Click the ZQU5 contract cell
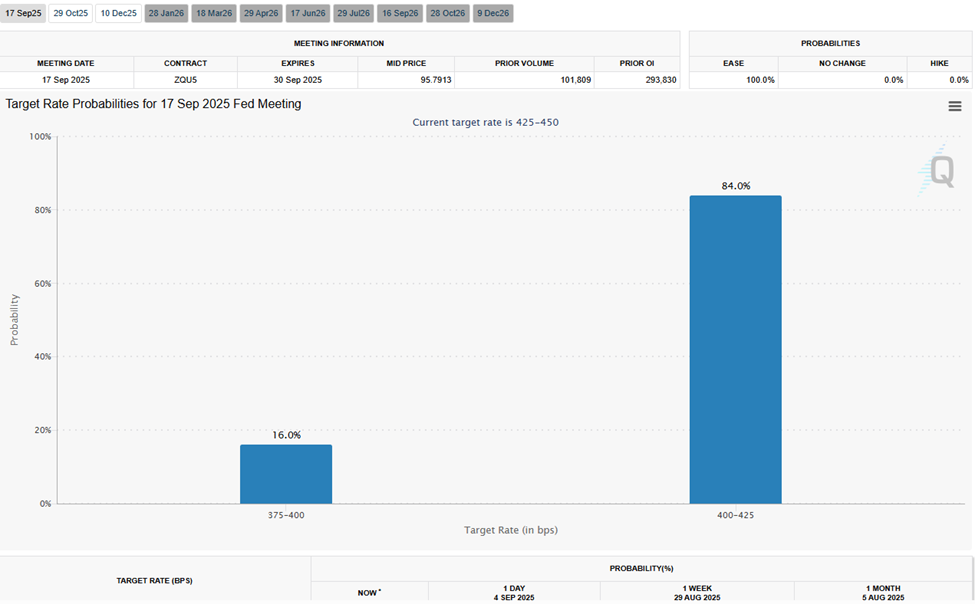Viewport: 975px width, 604px height. [186, 79]
